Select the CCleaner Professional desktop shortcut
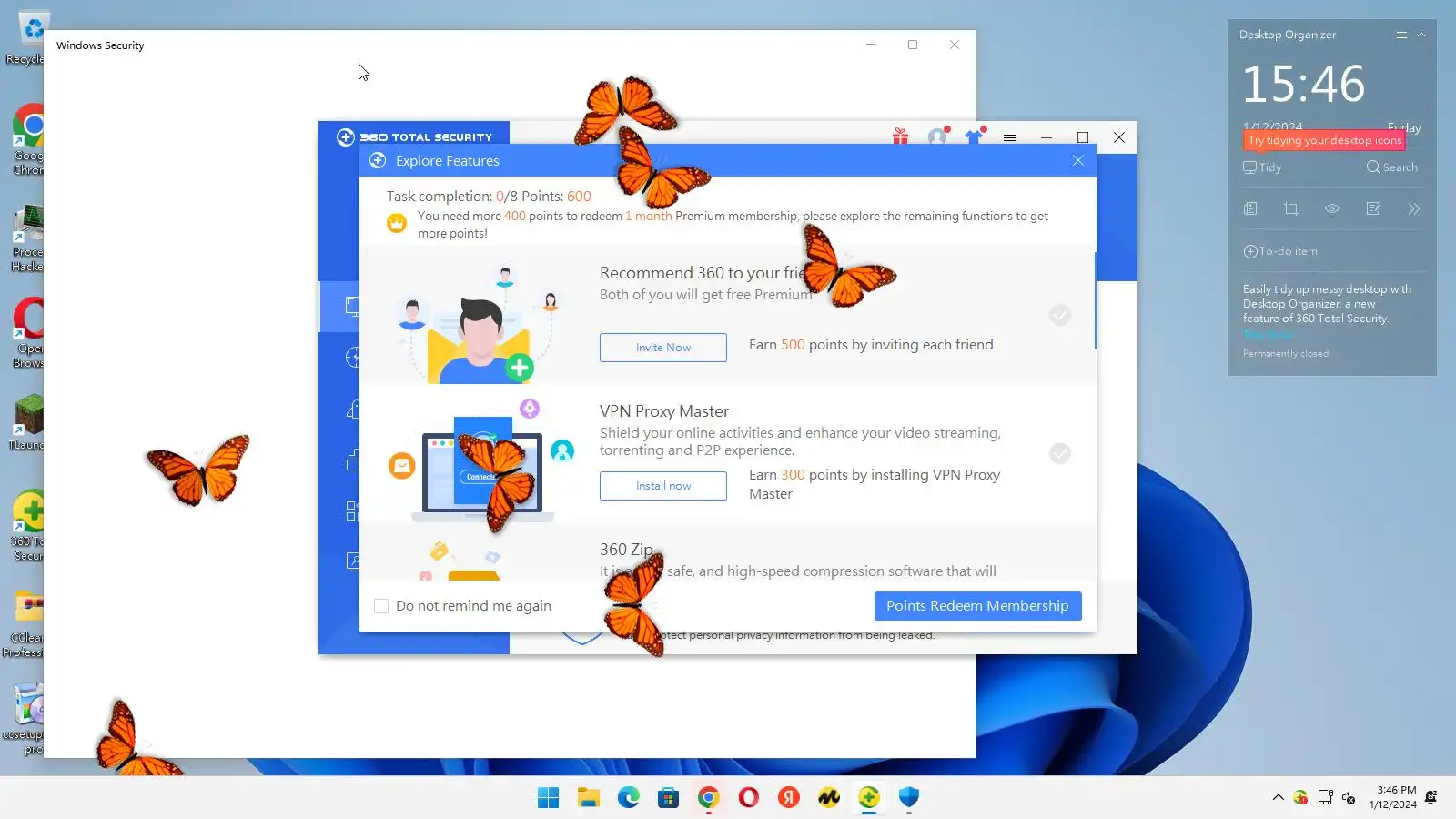 24,624
